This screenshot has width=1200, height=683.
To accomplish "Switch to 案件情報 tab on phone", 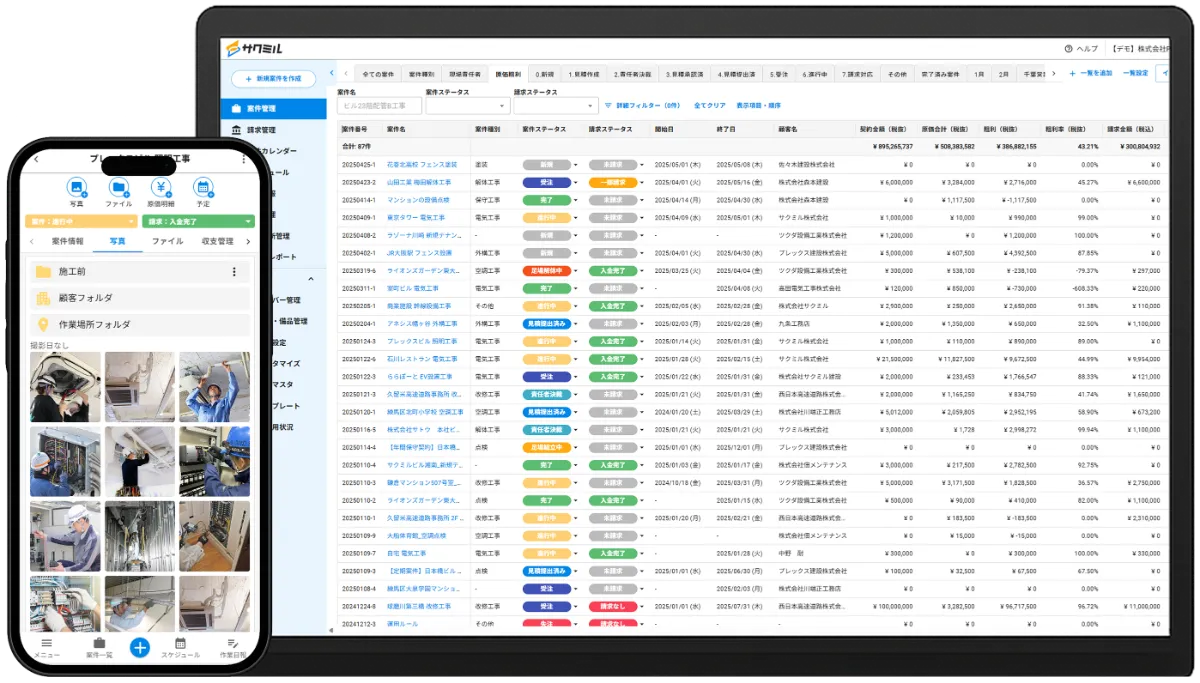I will [x=68, y=241].
